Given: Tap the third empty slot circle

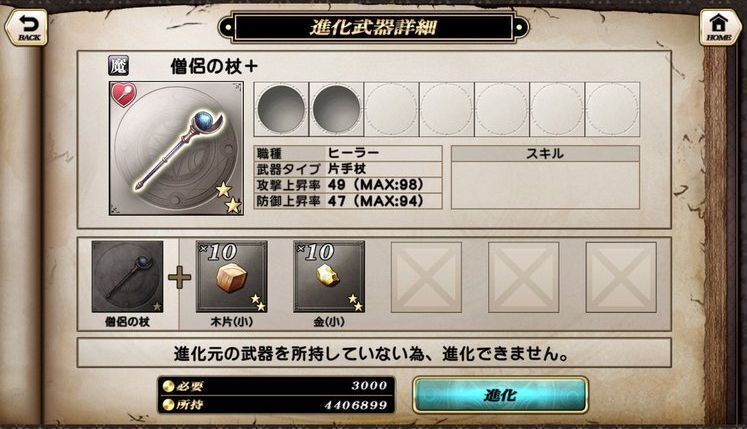Looking at the screenshot, I should pos(391,109).
